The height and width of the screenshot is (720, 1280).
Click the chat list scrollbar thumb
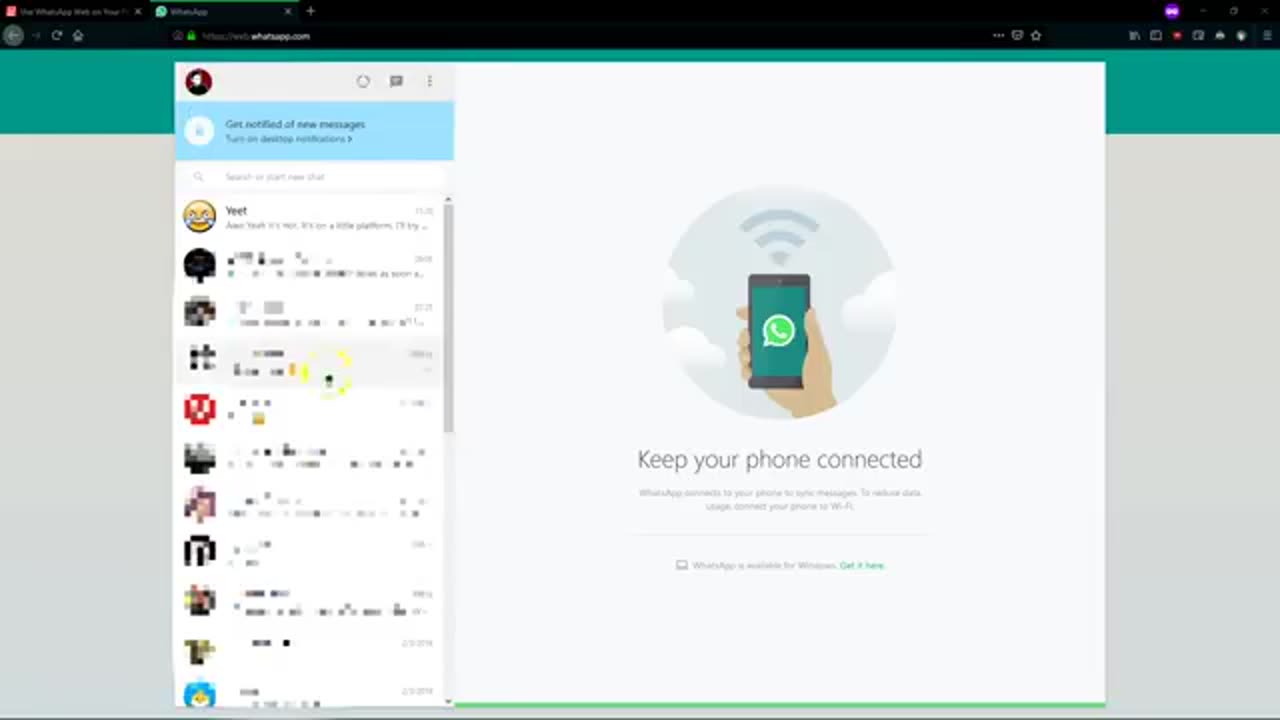[448, 318]
